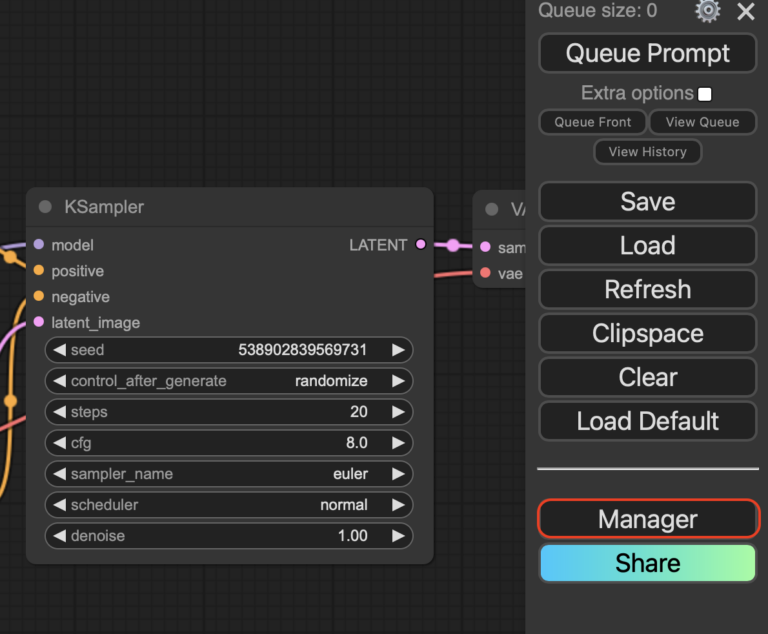Open the sampler_name euler dropdown
Viewport: 768px width, 634px height.
pos(229,474)
